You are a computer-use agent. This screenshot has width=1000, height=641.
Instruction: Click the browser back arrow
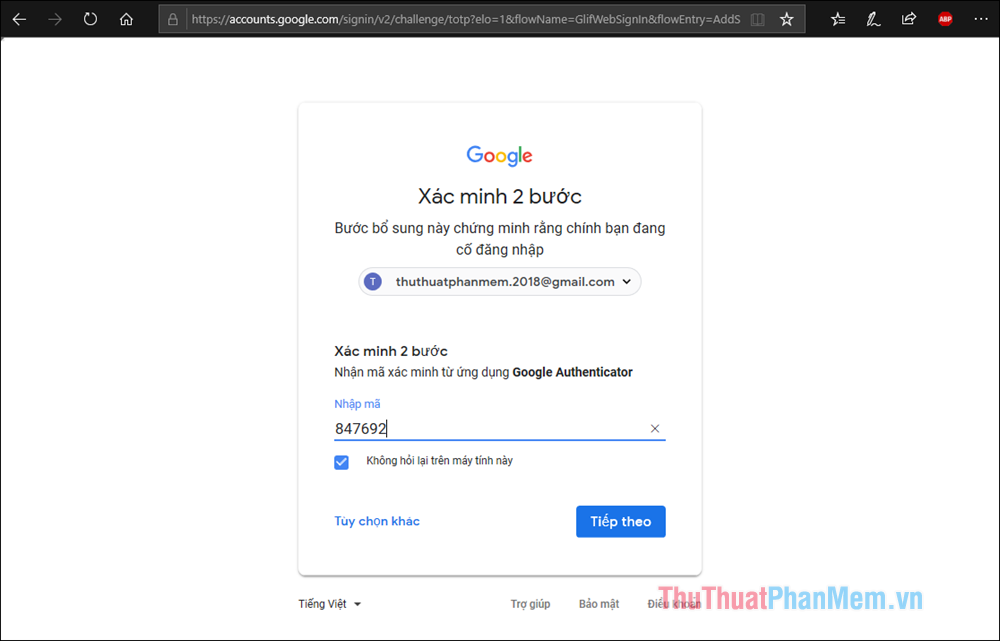point(19,18)
